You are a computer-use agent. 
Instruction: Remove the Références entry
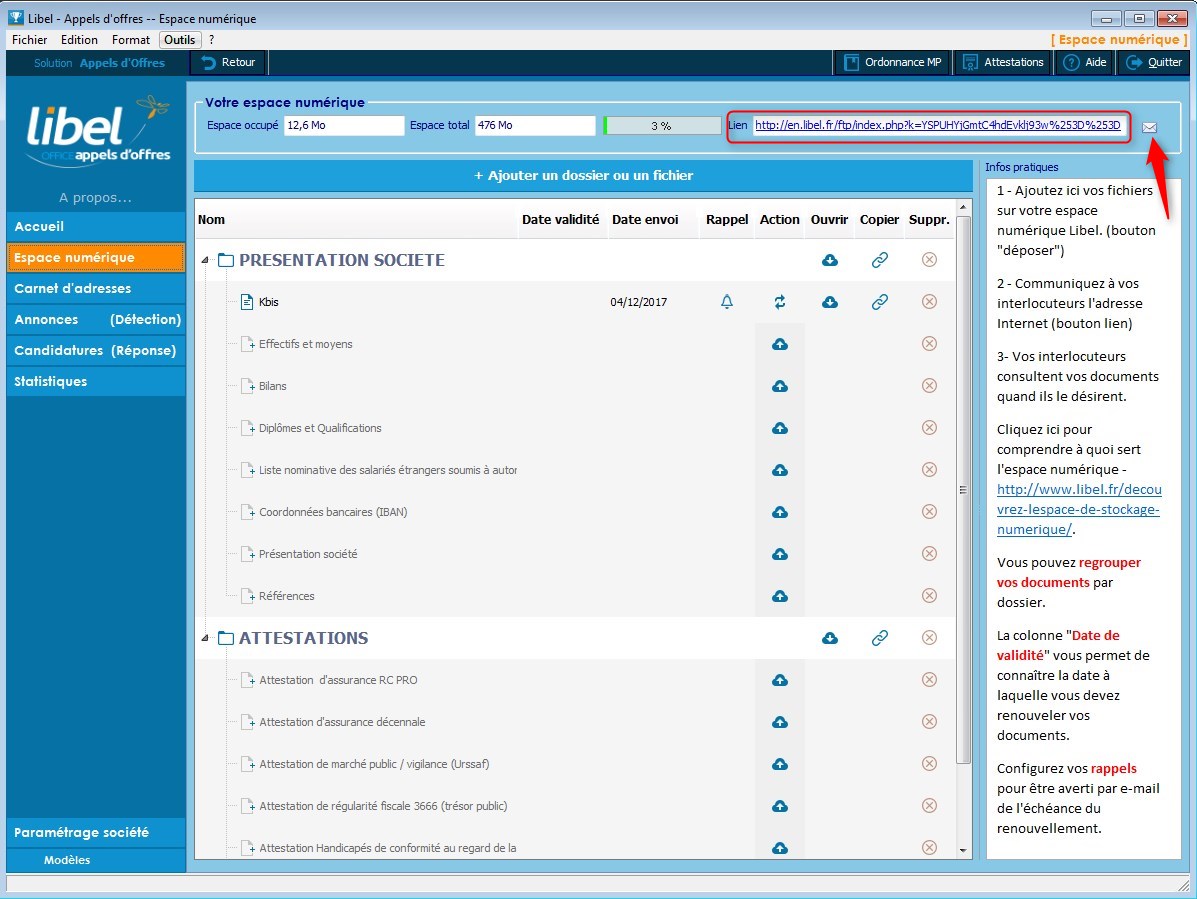point(929,596)
